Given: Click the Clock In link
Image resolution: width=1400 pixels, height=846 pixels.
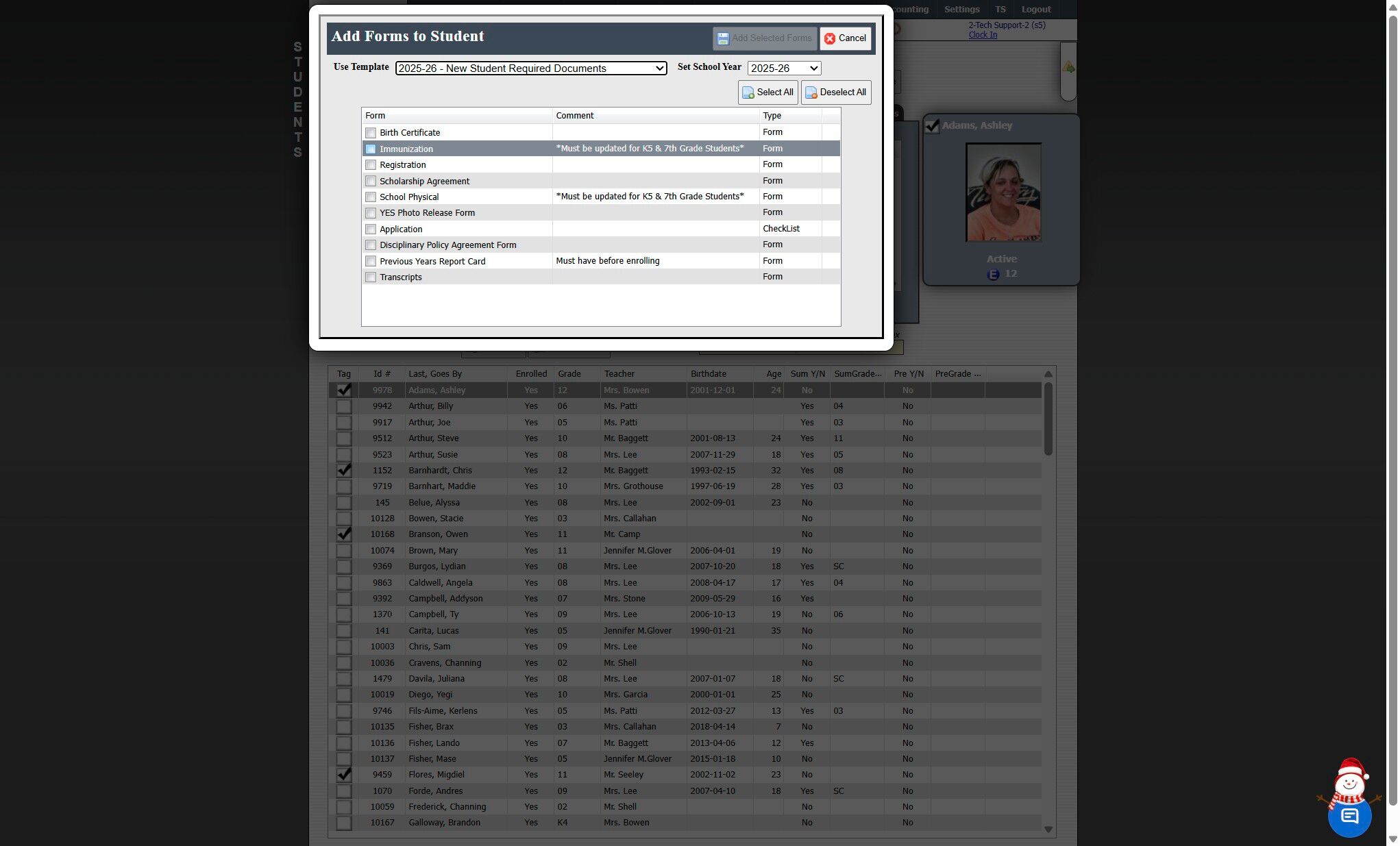Looking at the screenshot, I should (x=983, y=35).
